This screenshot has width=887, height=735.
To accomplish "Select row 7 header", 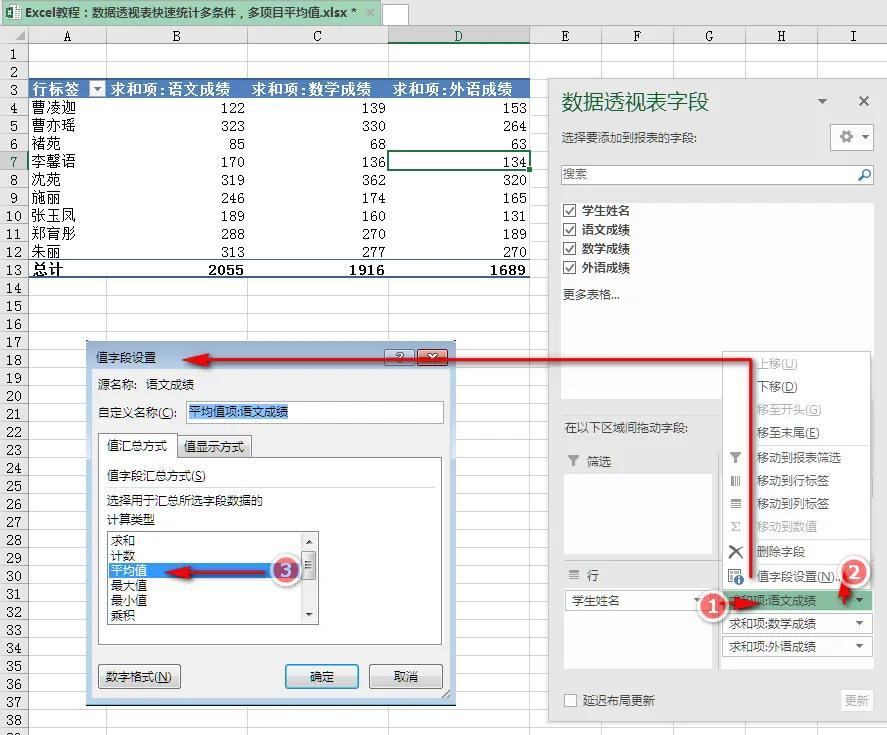I will (x=14, y=162).
